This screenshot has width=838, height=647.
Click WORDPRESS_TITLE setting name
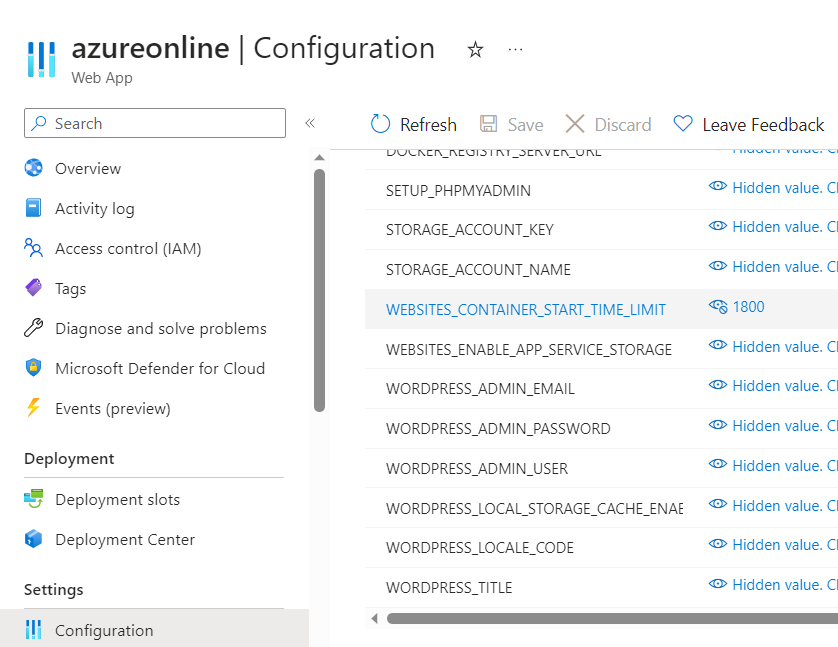[449, 588]
